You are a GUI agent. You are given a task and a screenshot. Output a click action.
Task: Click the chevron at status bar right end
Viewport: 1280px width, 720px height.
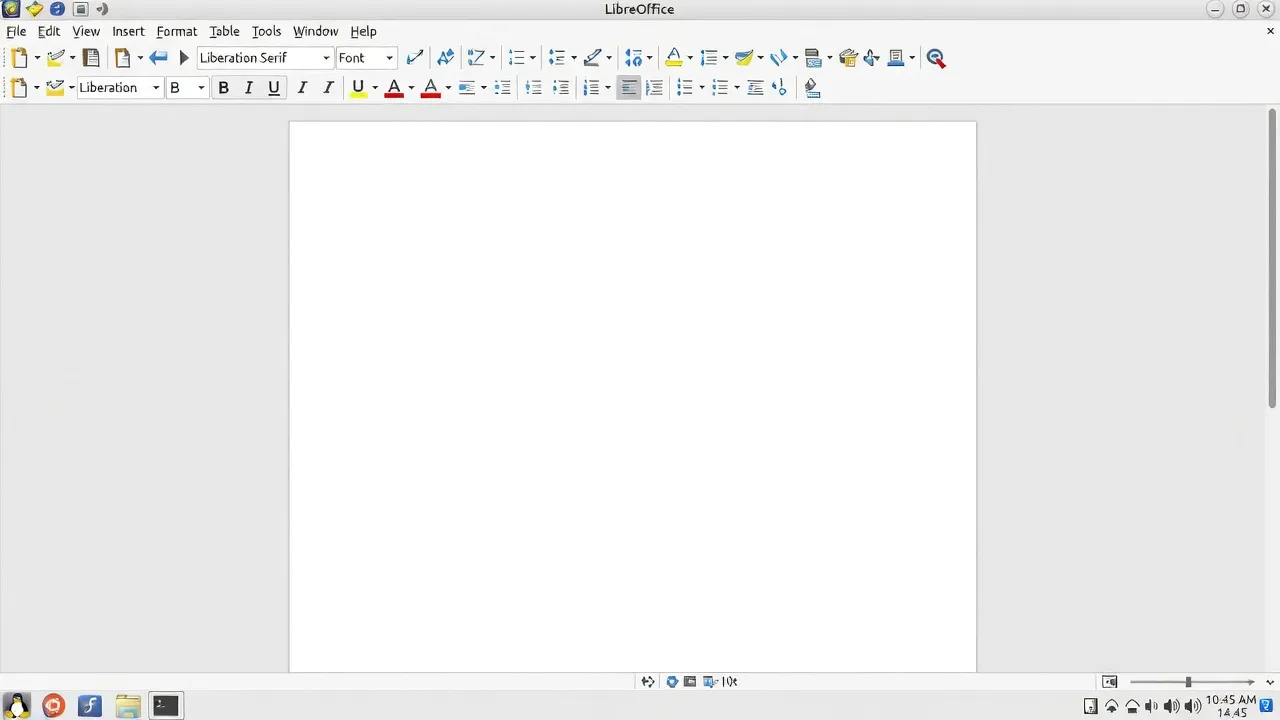pos(1270,682)
